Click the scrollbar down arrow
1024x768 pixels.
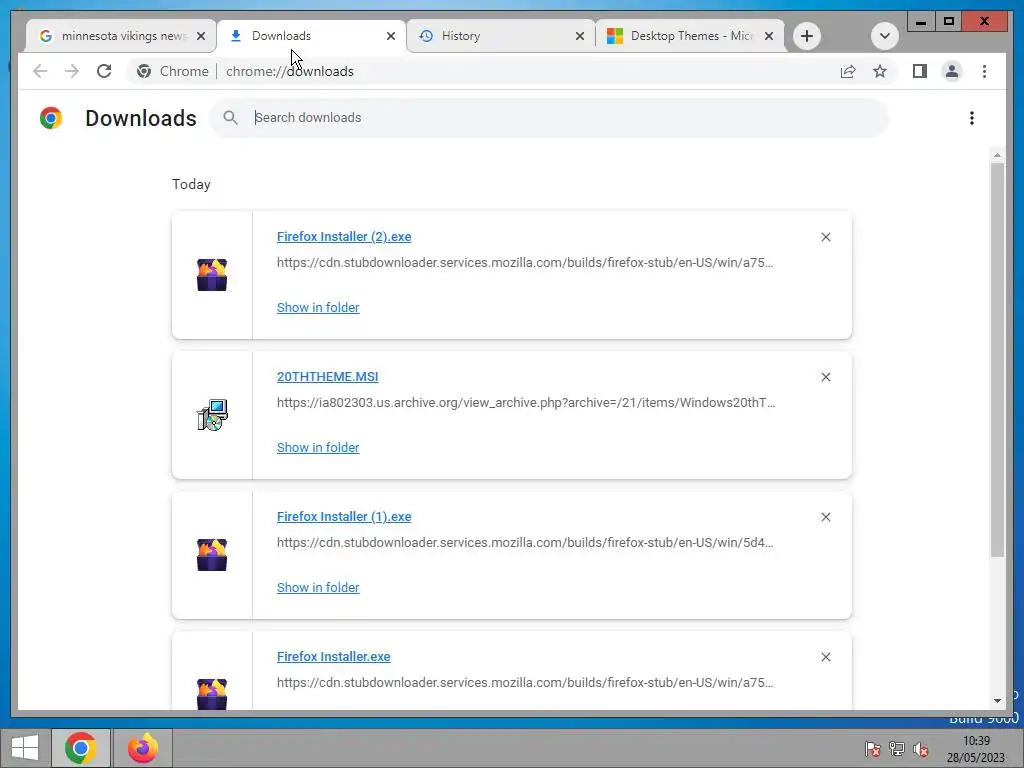click(x=997, y=701)
